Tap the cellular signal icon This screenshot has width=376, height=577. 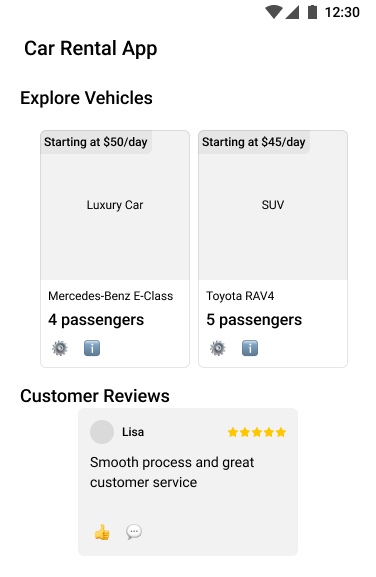pyautogui.click(x=292, y=12)
